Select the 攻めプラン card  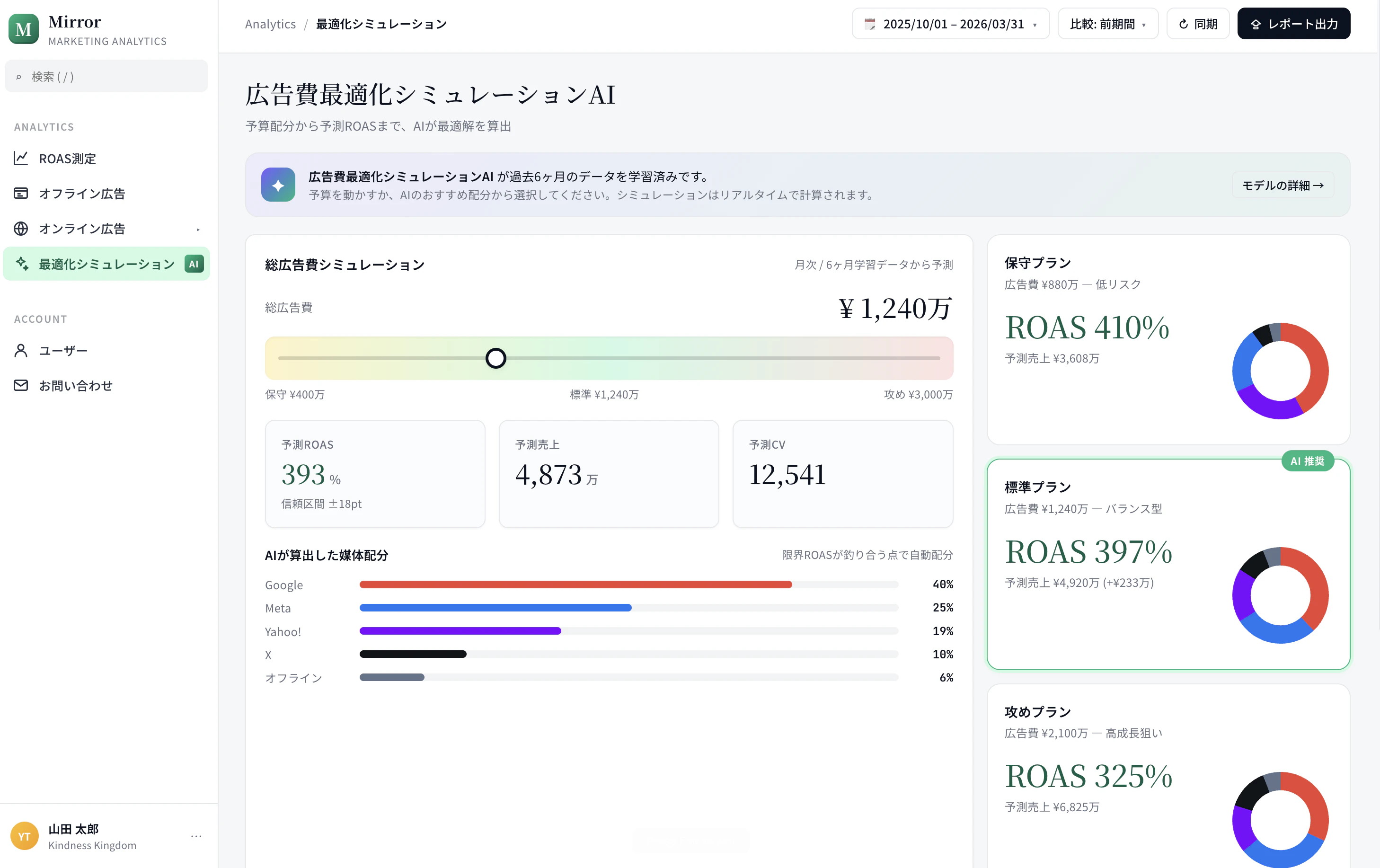1168,776
